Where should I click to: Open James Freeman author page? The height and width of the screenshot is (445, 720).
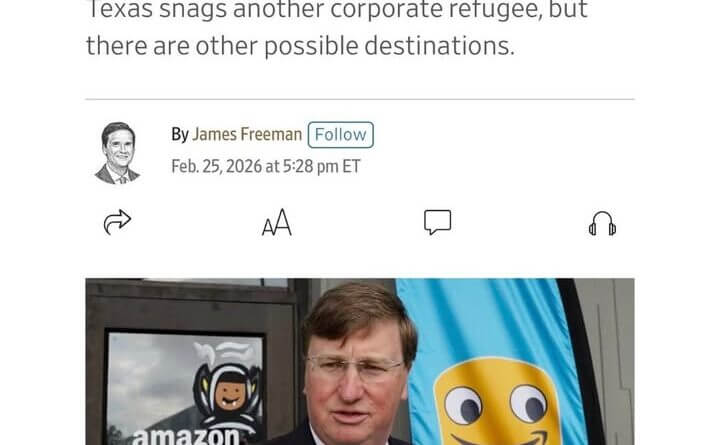[247, 134]
